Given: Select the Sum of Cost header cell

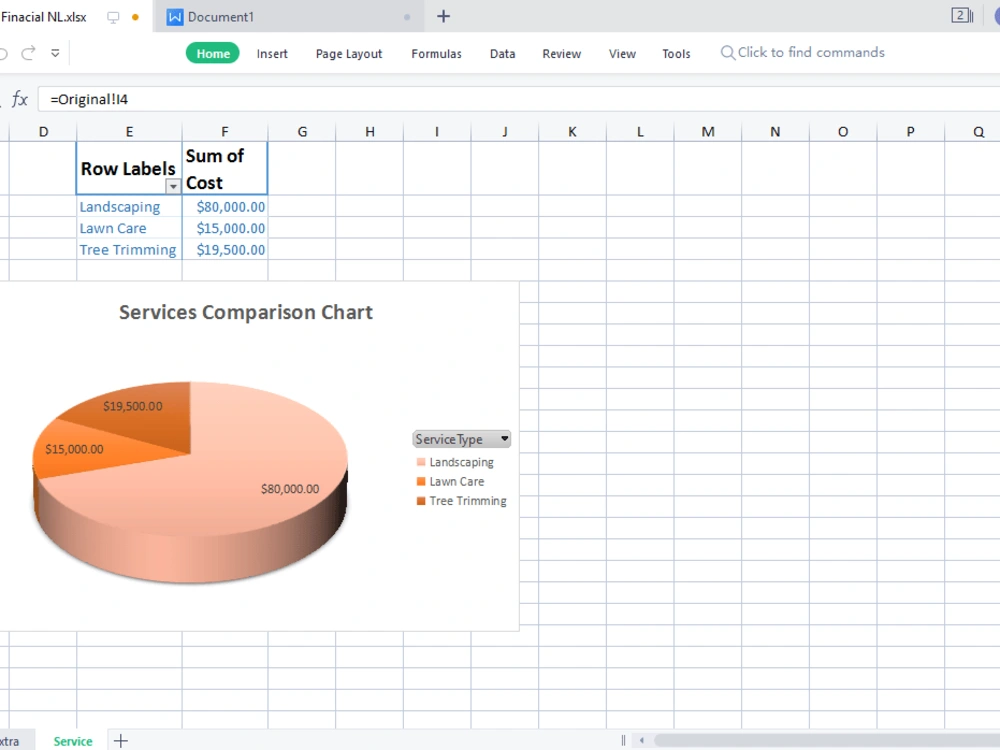Looking at the screenshot, I should coord(224,168).
